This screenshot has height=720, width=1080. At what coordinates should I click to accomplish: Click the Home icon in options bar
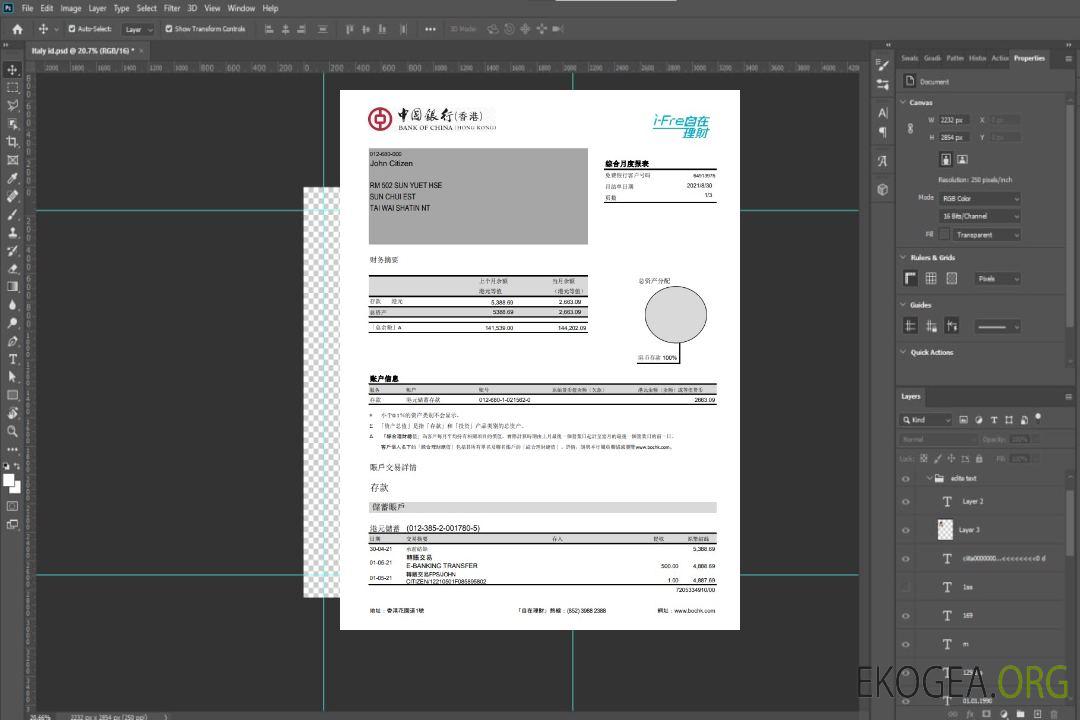click(17, 29)
